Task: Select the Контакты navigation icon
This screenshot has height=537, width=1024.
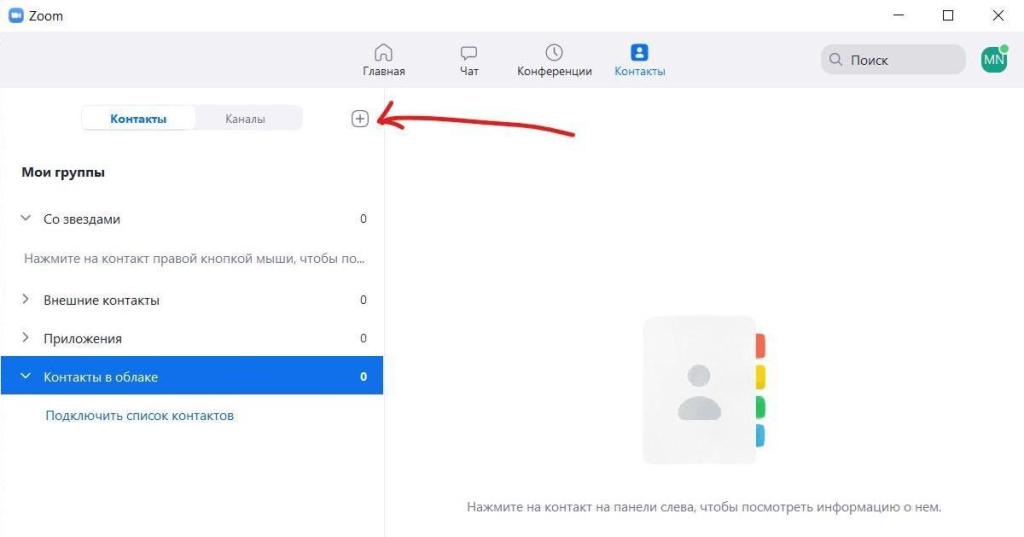Action: (639, 53)
